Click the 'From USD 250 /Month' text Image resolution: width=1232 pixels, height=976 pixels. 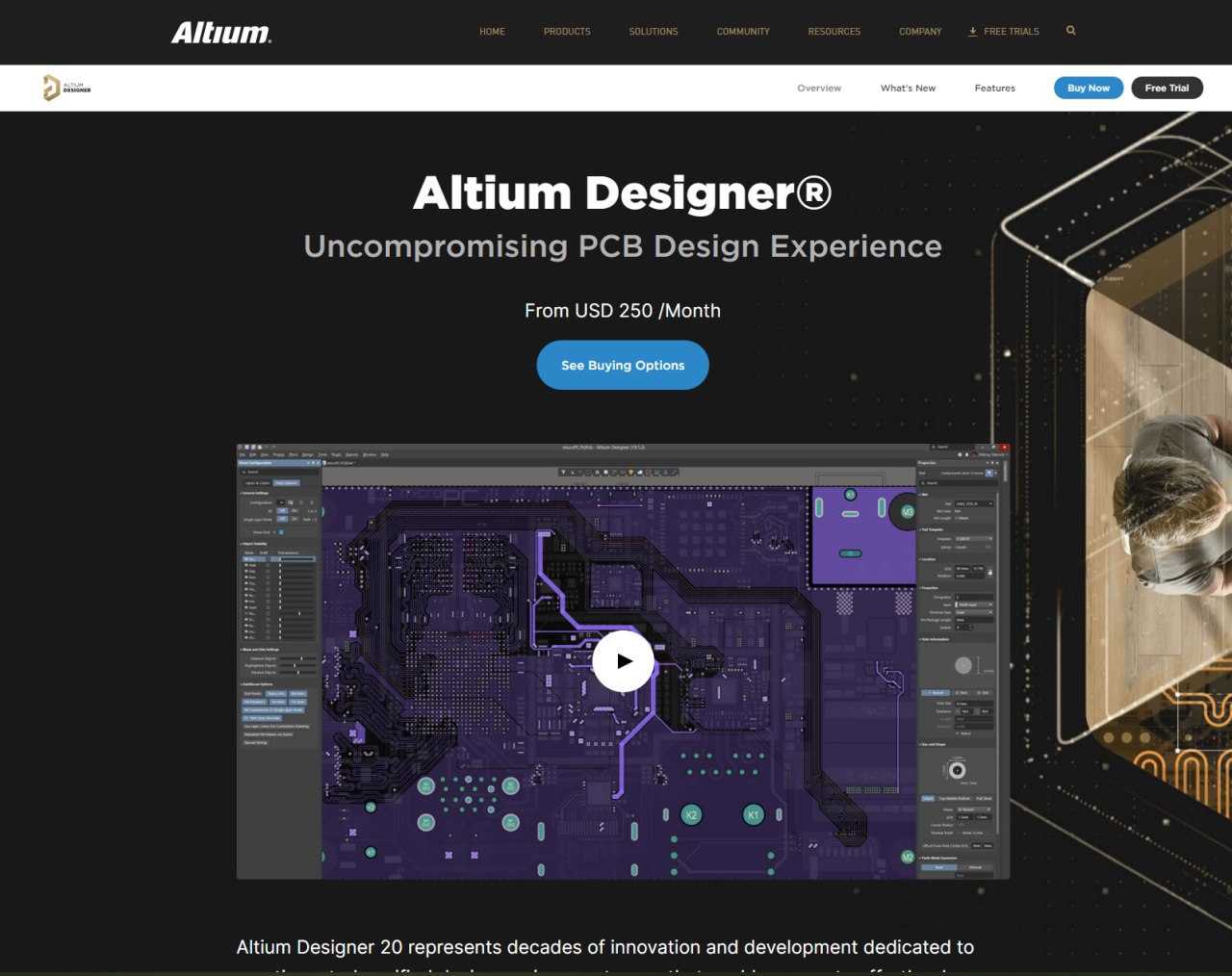pyautogui.click(x=623, y=311)
